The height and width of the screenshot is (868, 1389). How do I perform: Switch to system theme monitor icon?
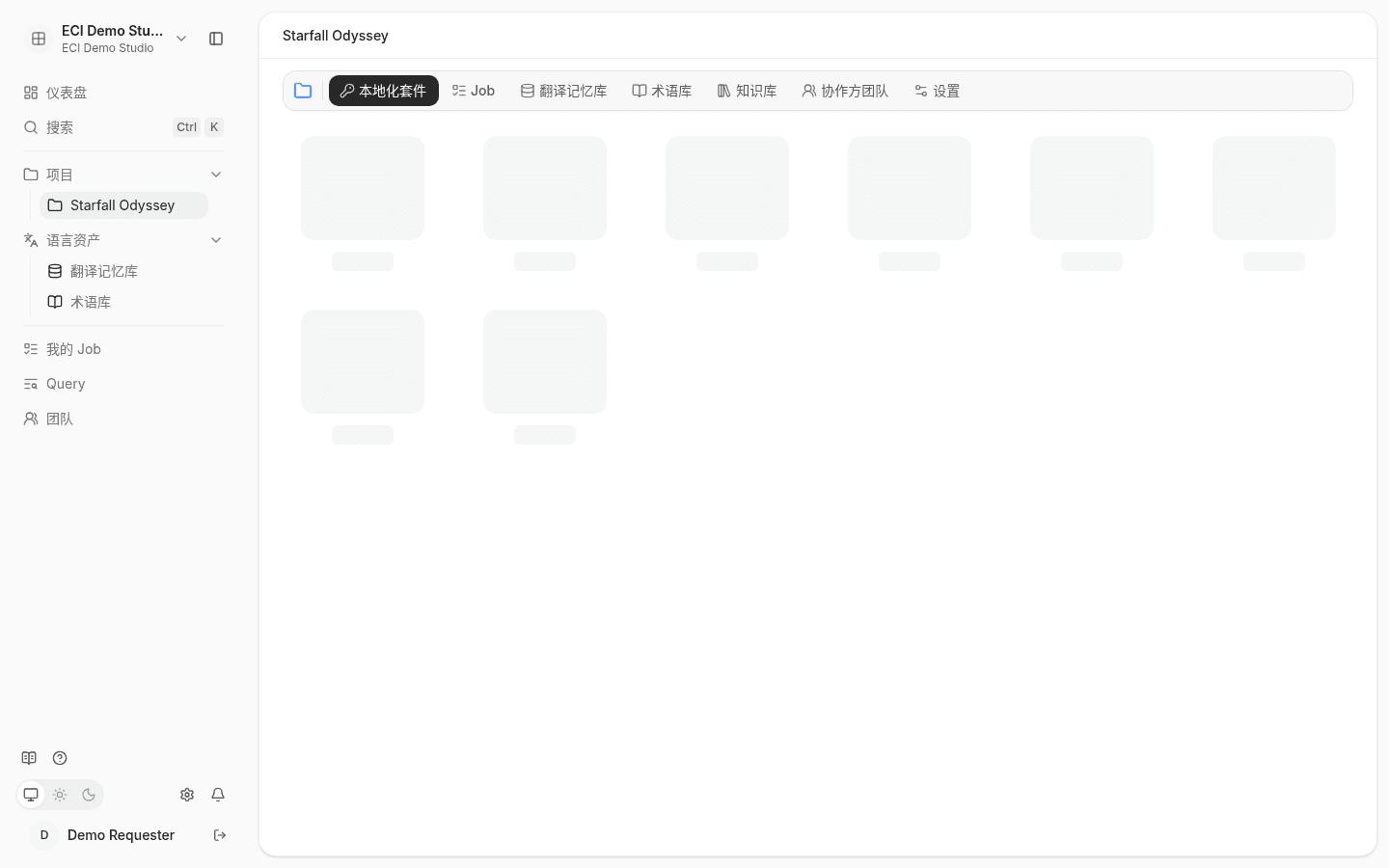click(x=31, y=795)
